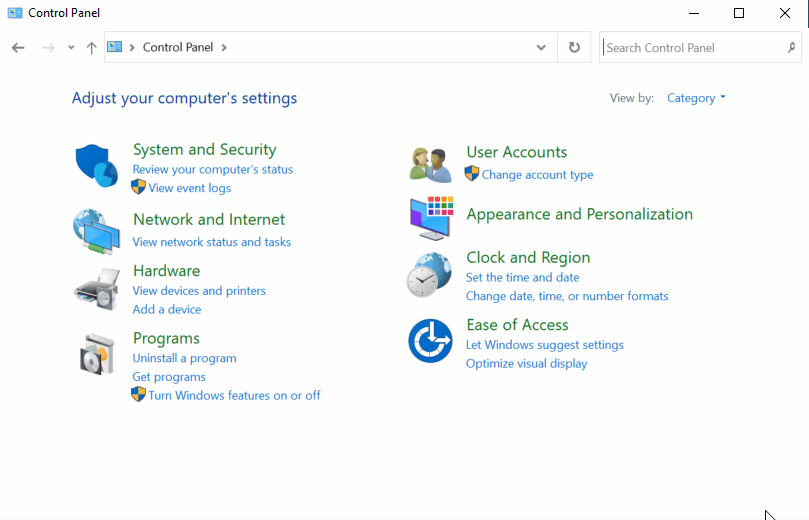Open Appearance and Personalization monitor icon
The height and width of the screenshot is (520, 809).
pyautogui.click(x=431, y=218)
